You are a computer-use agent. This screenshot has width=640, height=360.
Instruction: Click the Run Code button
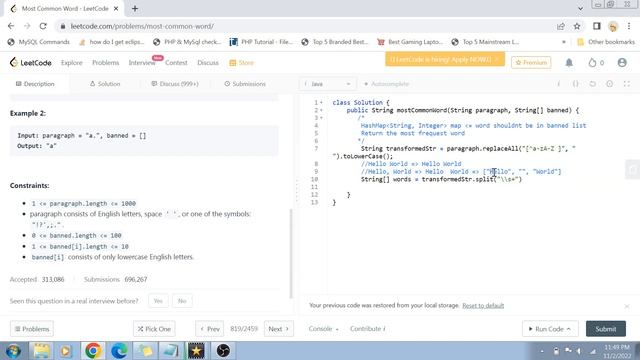pos(550,329)
